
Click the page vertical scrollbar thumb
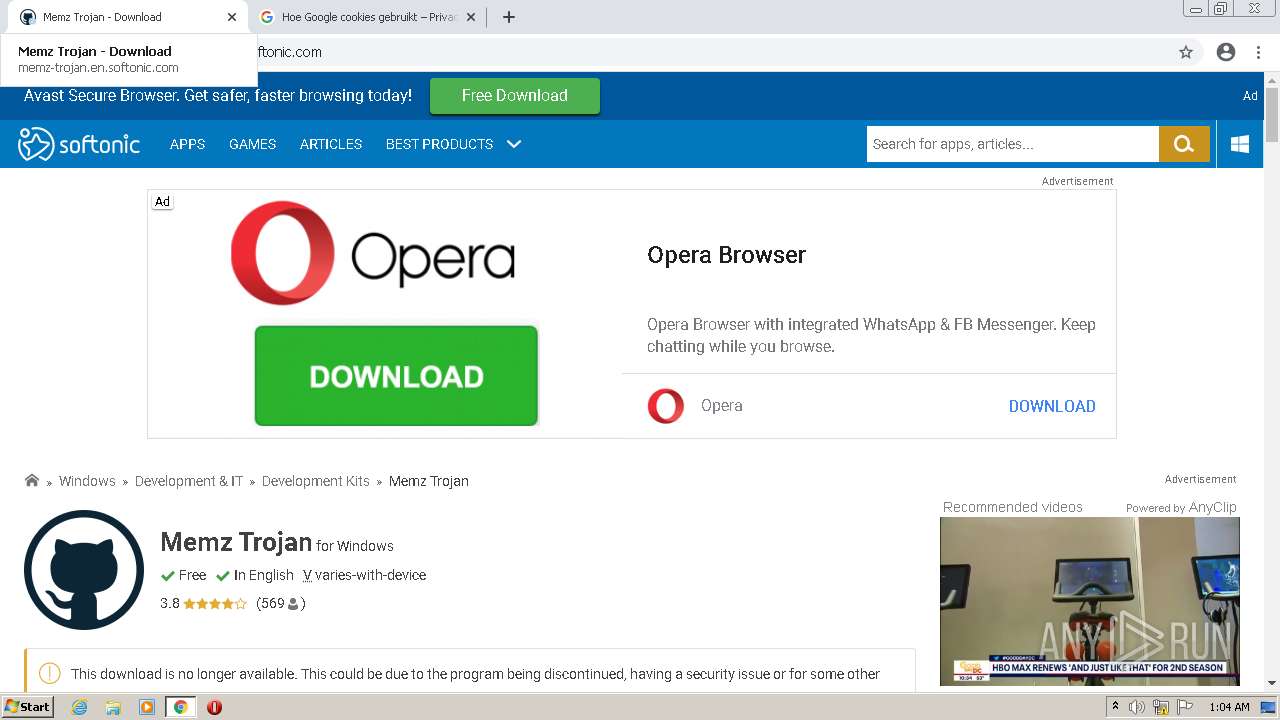(1272, 114)
